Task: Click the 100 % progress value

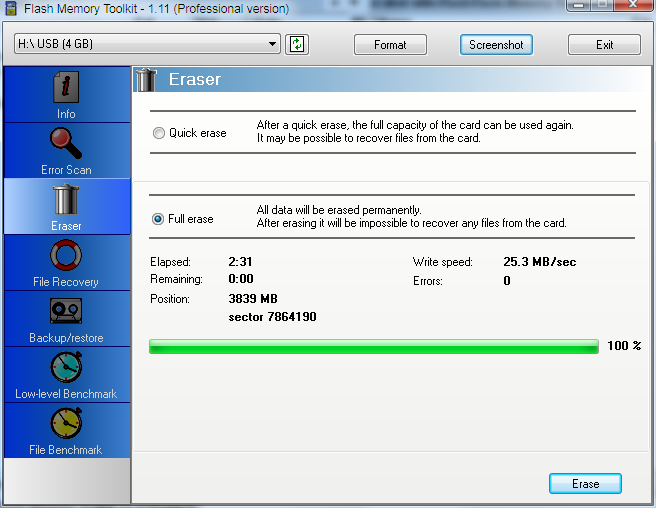Action: point(624,346)
